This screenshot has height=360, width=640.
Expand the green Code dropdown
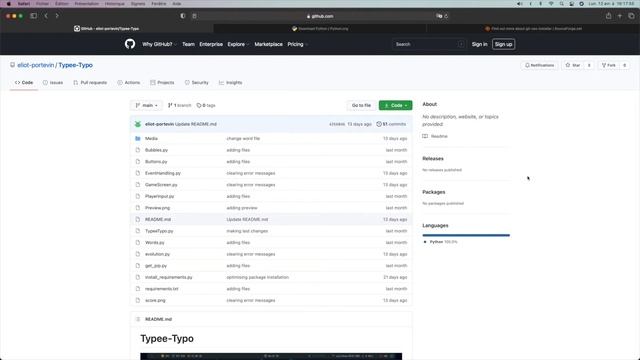tap(396, 105)
